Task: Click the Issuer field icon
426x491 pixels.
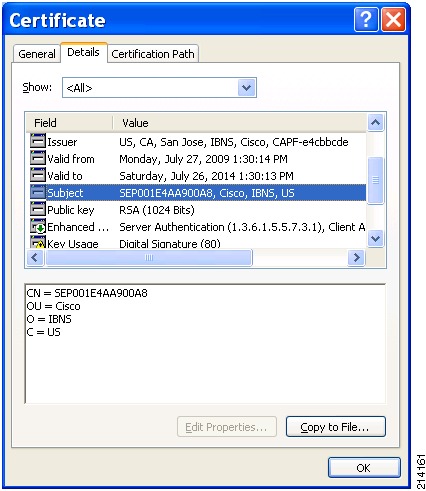Action: 38,141
